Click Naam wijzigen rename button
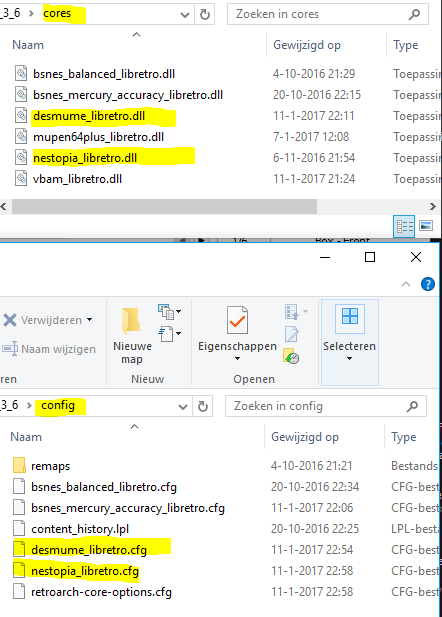 coord(50,349)
